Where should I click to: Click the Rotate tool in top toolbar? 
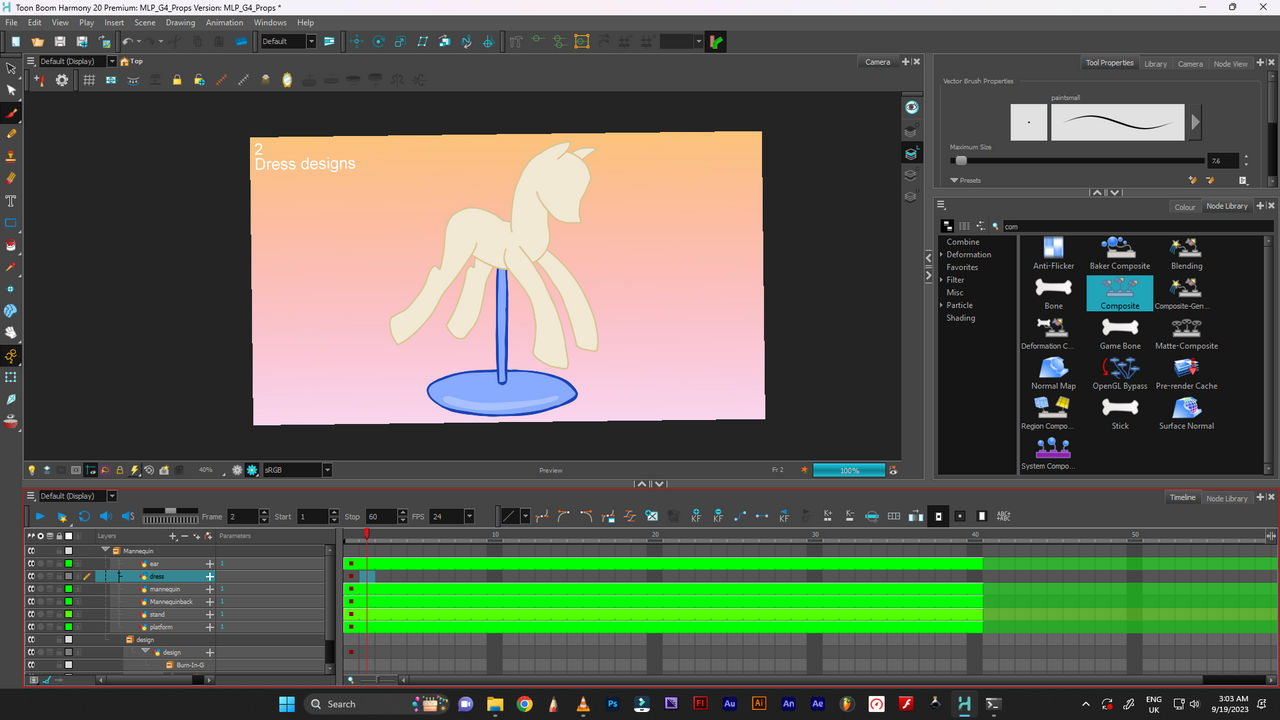379,41
